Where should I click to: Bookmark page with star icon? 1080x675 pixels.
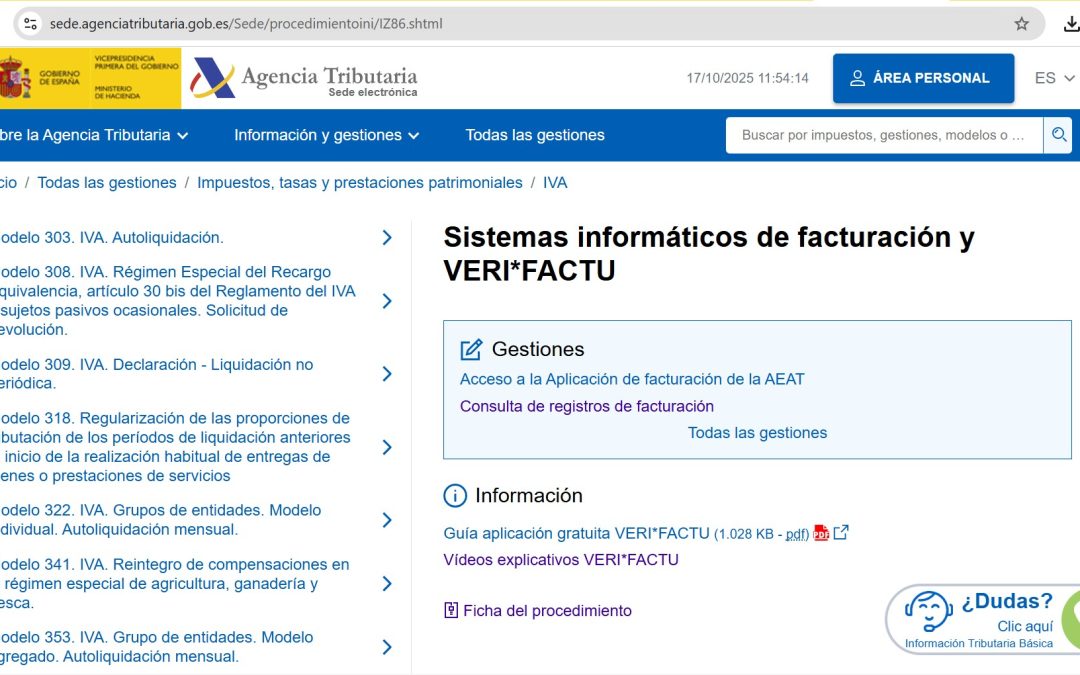pos(1021,23)
